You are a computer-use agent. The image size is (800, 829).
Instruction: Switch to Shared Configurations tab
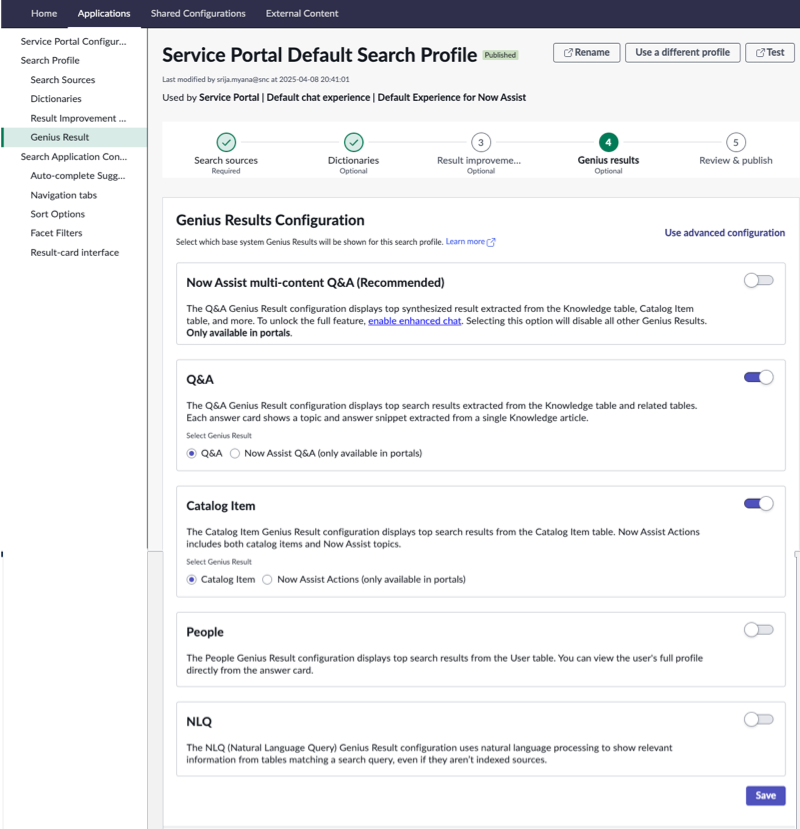[x=198, y=13]
